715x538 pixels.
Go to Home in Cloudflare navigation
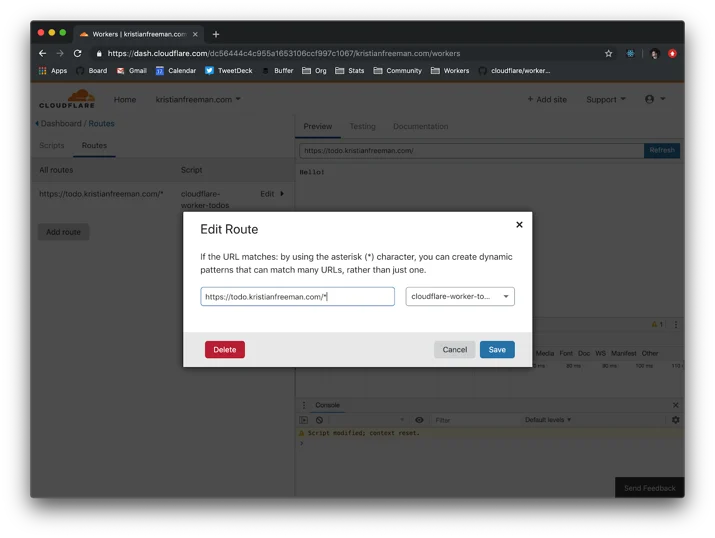(x=125, y=99)
